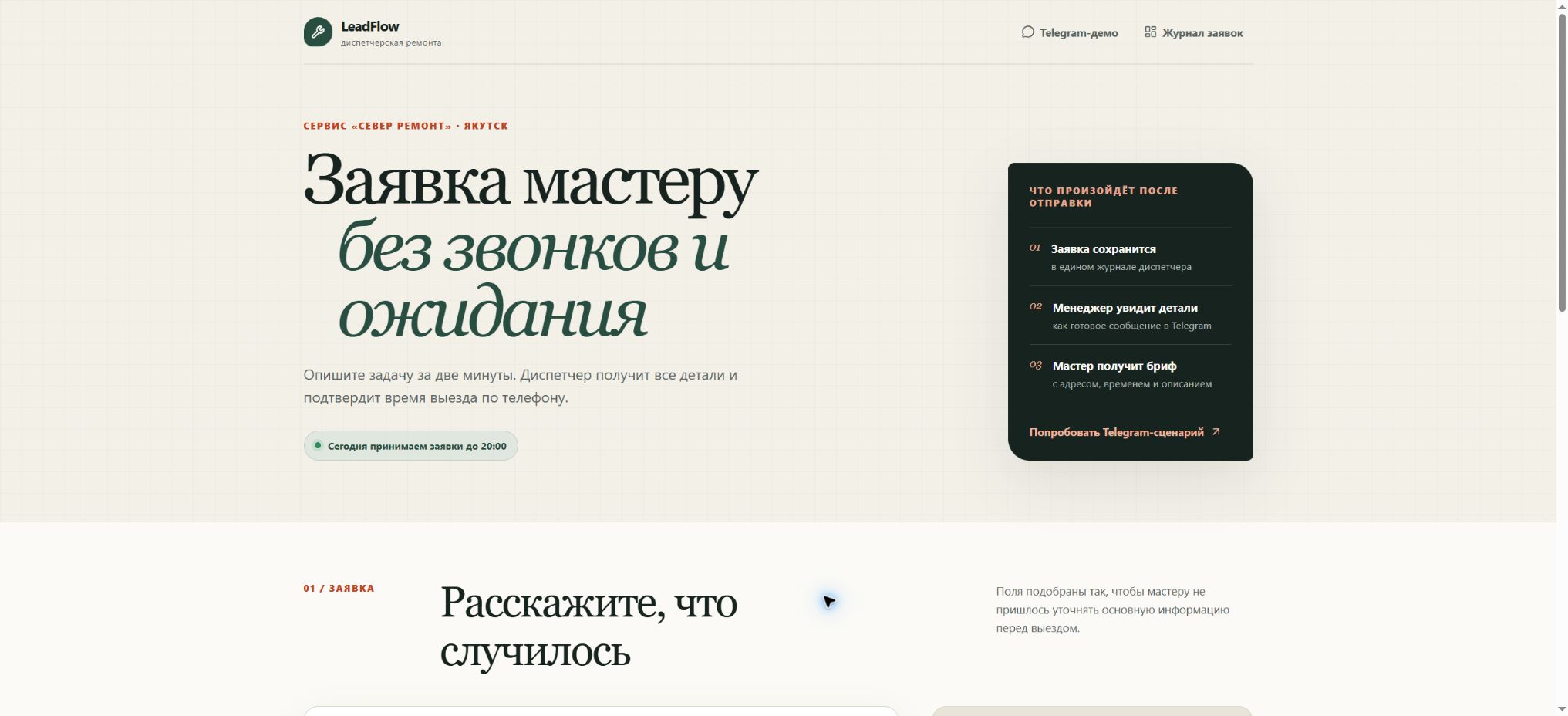This screenshot has height=716, width=1568.
Task: Click the LeadFlow wrench logo icon
Action: point(318,32)
